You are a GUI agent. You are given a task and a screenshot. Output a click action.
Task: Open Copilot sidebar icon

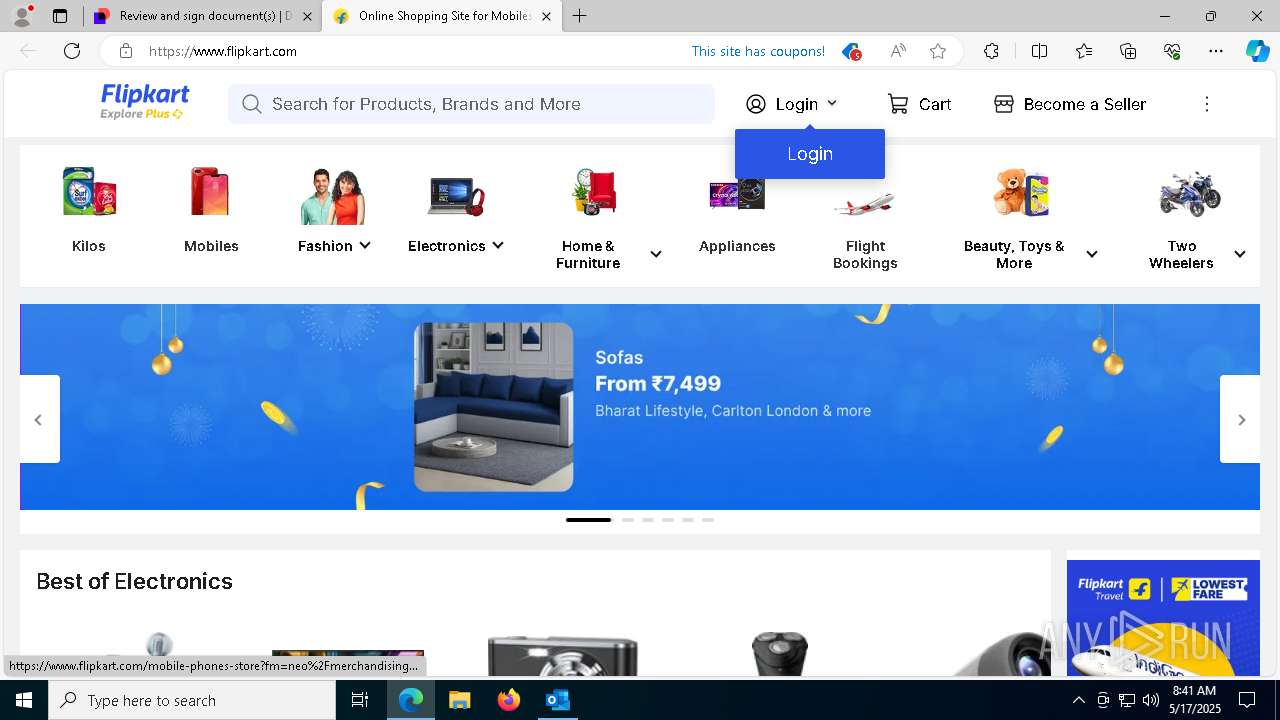pos(1257,51)
